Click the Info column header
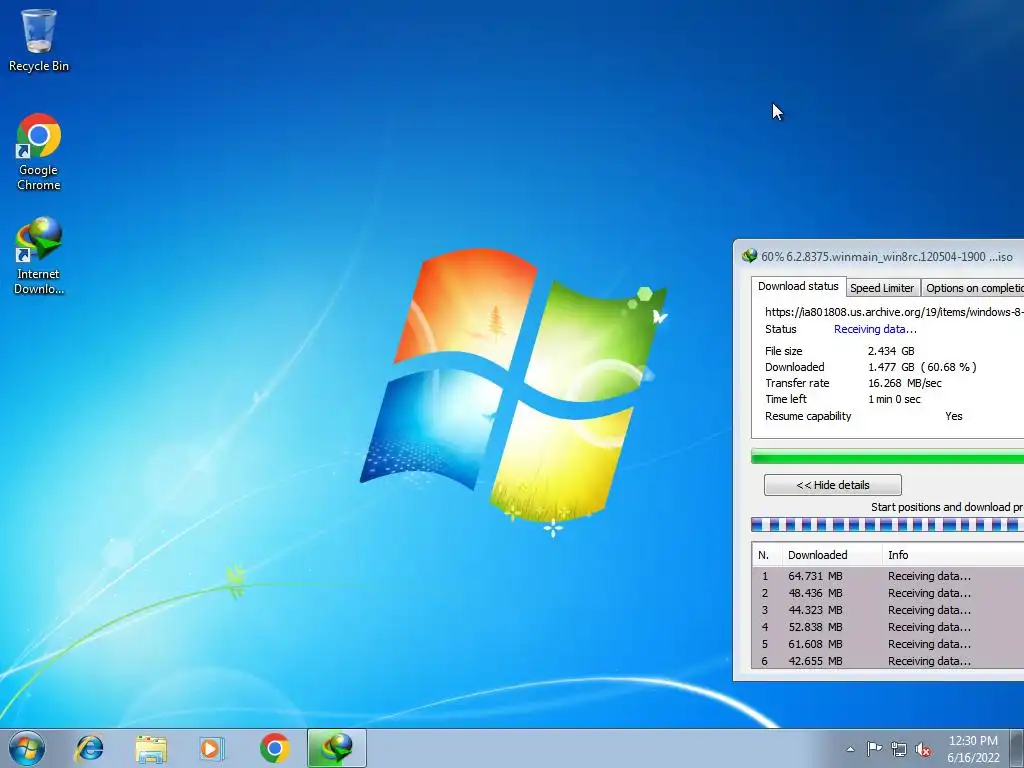Image resolution: width=1024 pixels, height=768 pixels. coord(953,554)
